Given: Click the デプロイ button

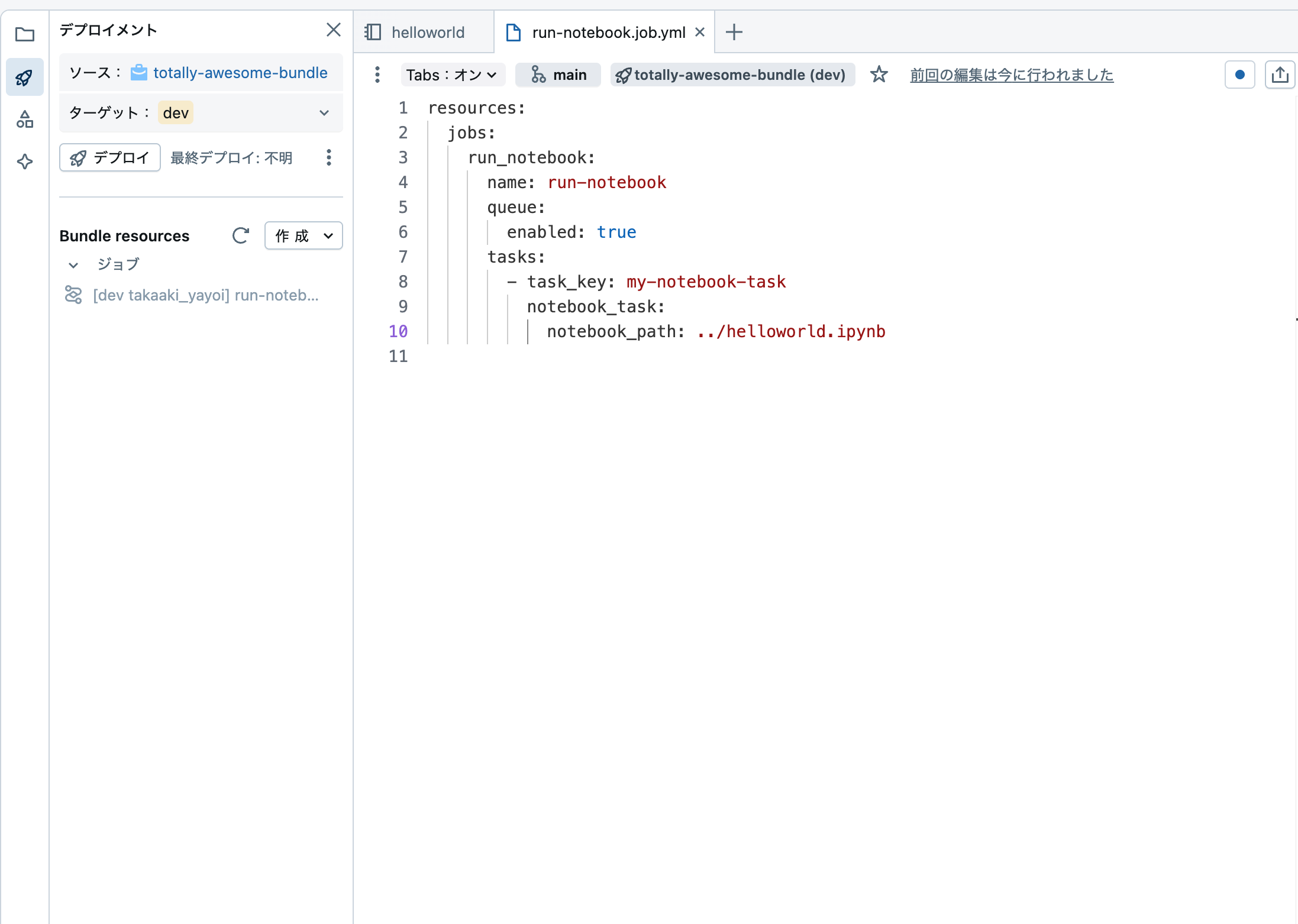Looking at the screenshot, I should point(109,157).
